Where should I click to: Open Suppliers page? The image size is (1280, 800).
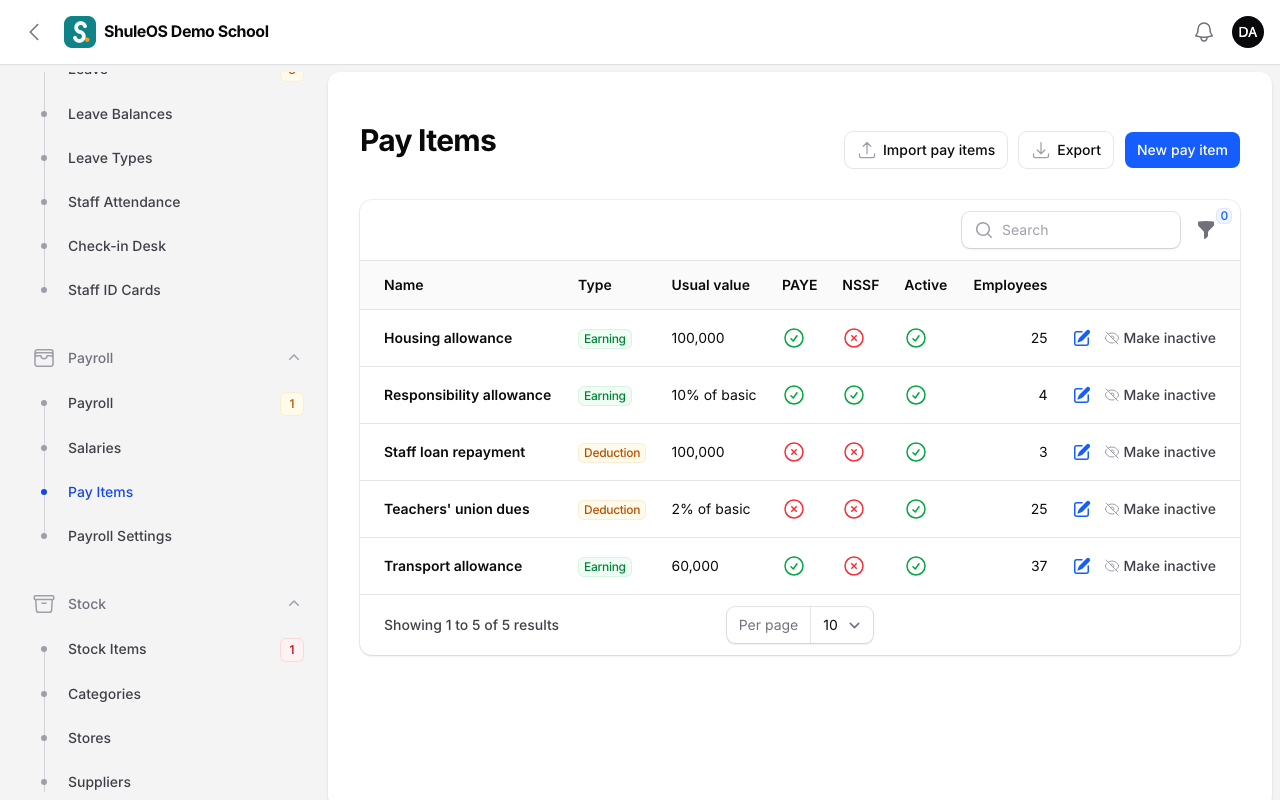99,782
